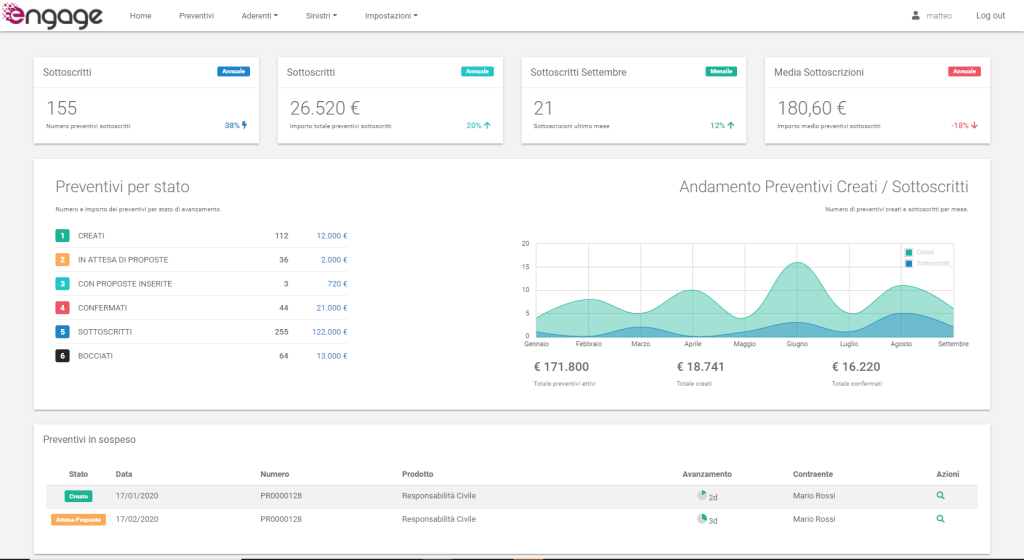
Task: Click magnifier icon in Attesa Proposte row
Action: click(940, 519)
